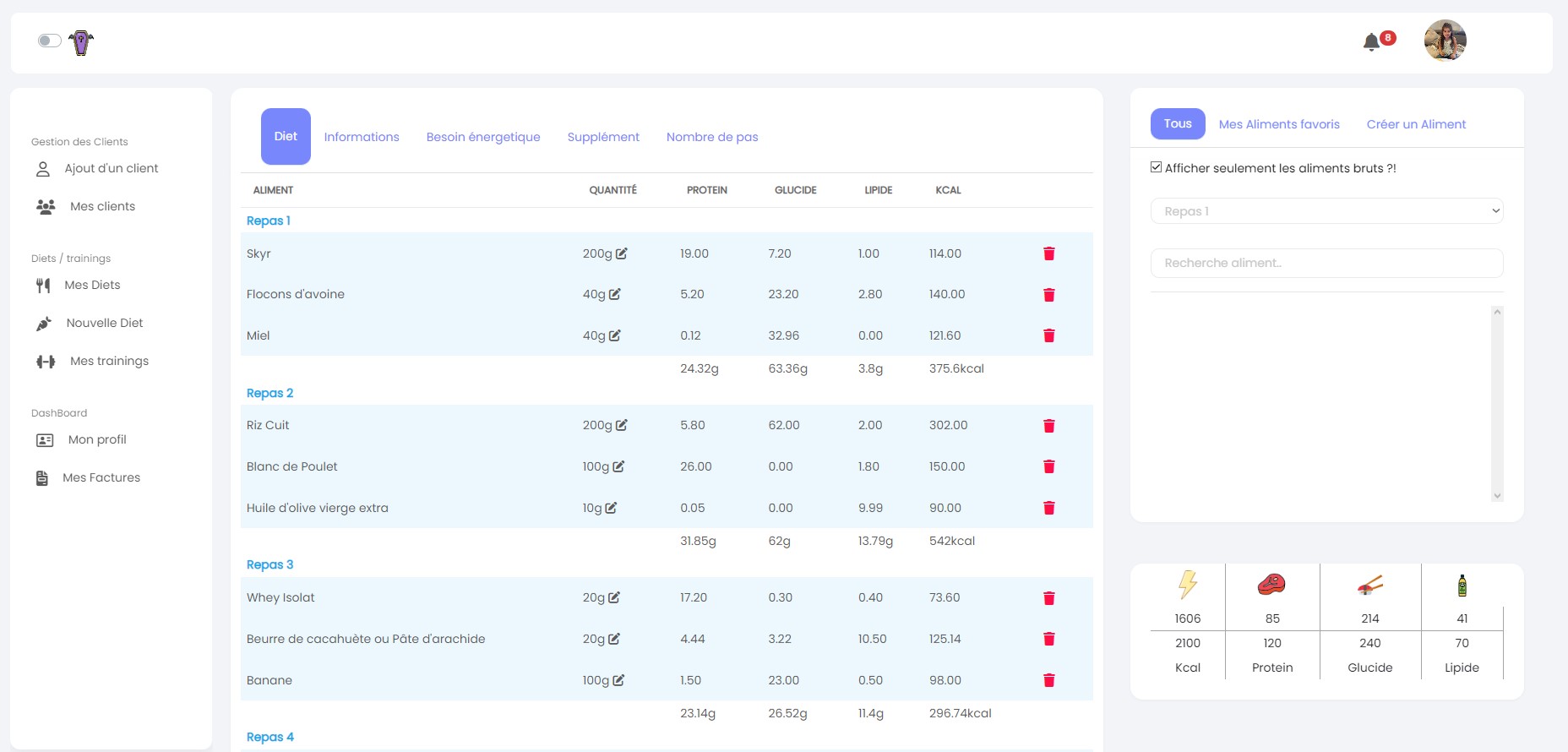1568x752 pixels.
Task: Uncheck 'Afficher seulement les aliments bruts'
Action: [1156, 167]
